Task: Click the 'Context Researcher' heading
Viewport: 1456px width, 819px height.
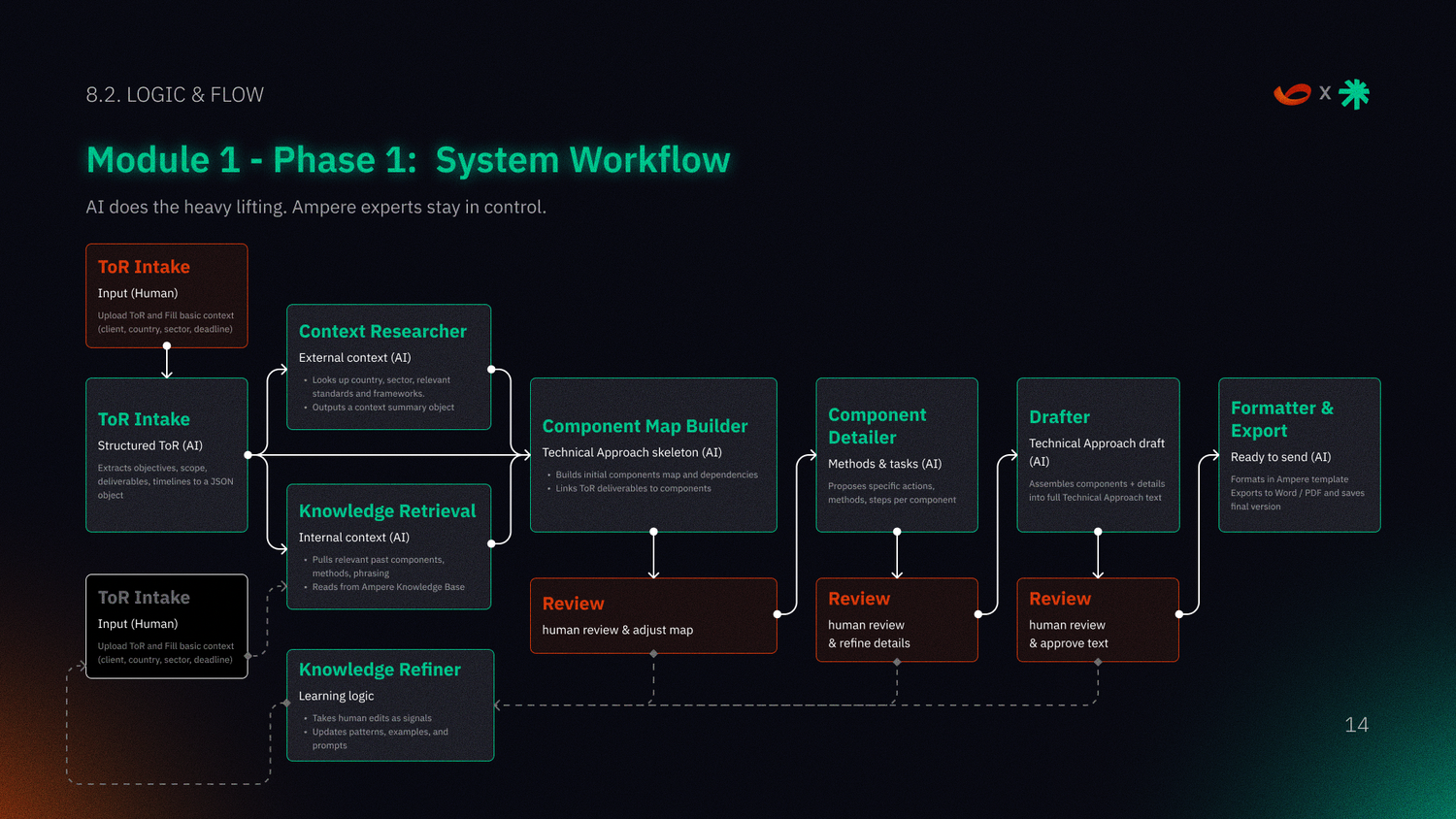Action: pos(382,331)
